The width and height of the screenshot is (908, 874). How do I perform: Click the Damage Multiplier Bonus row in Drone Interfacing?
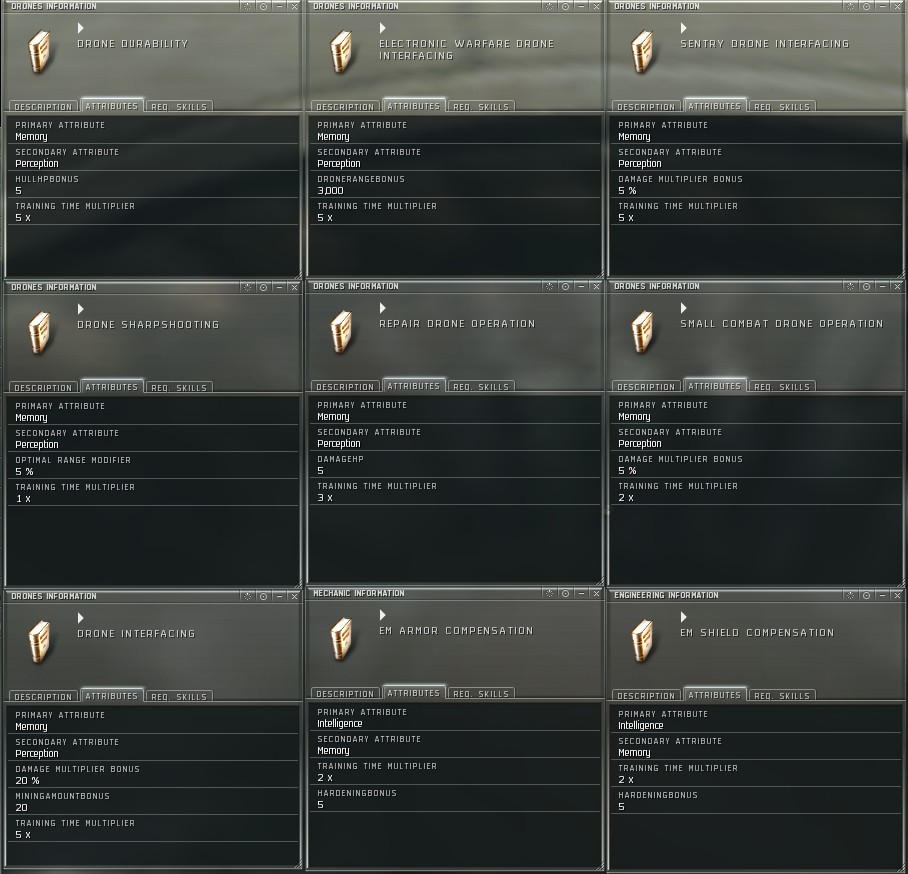(x=152, y=775)
